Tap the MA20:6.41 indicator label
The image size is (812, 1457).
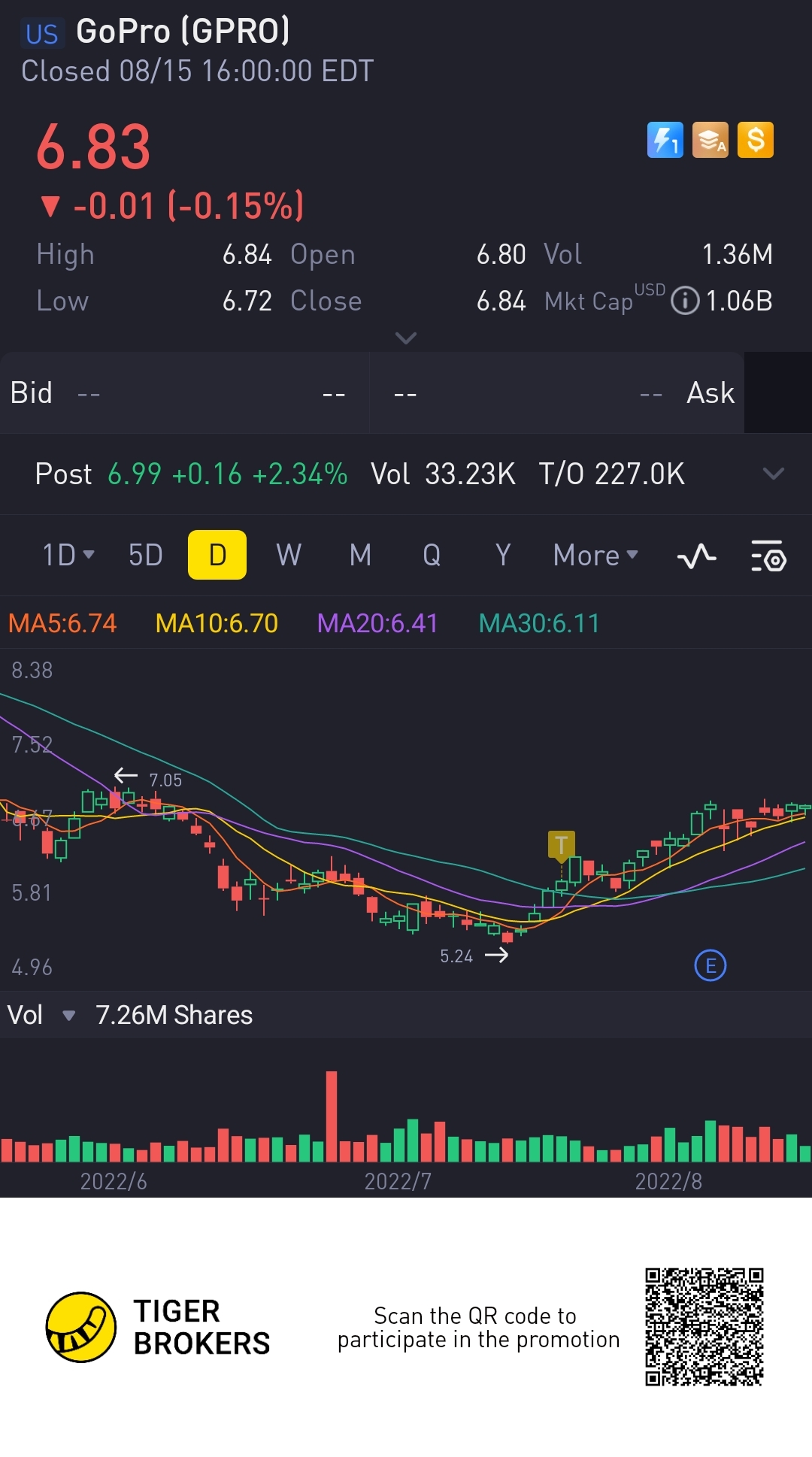click(377, 623)
